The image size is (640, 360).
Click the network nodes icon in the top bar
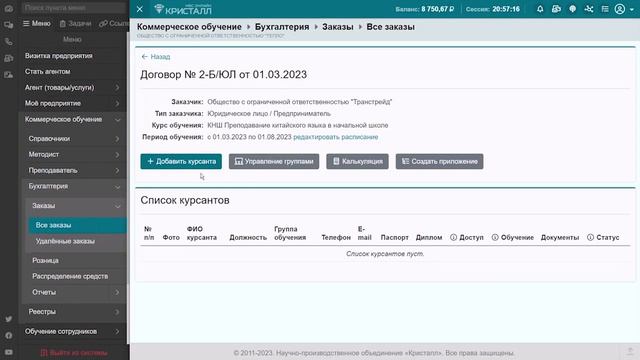click(x=589, y=9)
